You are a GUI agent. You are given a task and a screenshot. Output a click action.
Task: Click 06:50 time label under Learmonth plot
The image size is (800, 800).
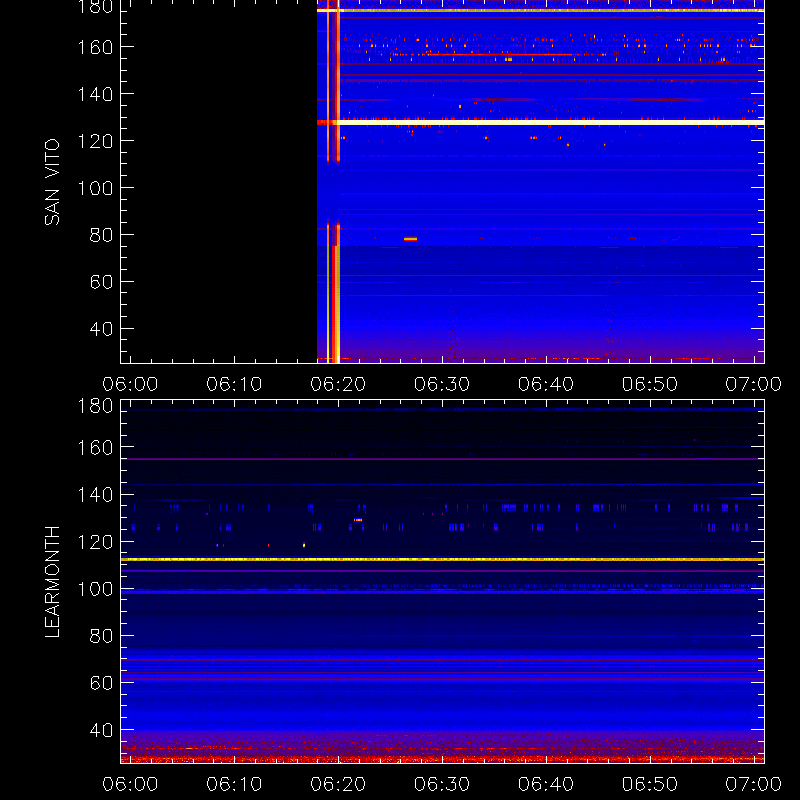[650, 784]
